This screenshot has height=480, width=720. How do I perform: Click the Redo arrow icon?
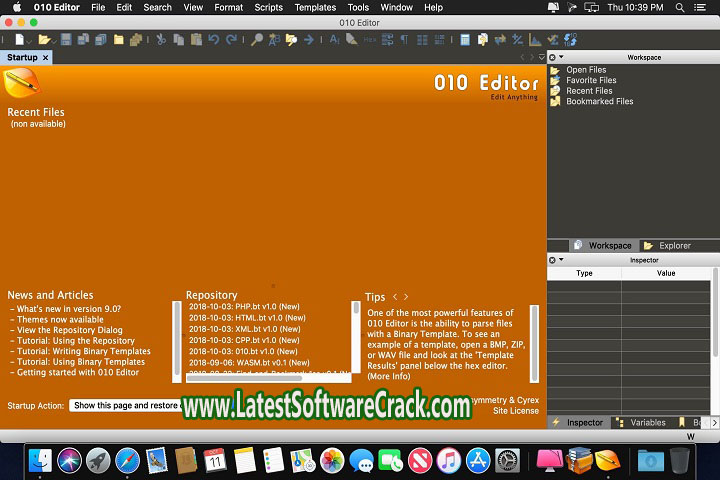coord(231,40)
